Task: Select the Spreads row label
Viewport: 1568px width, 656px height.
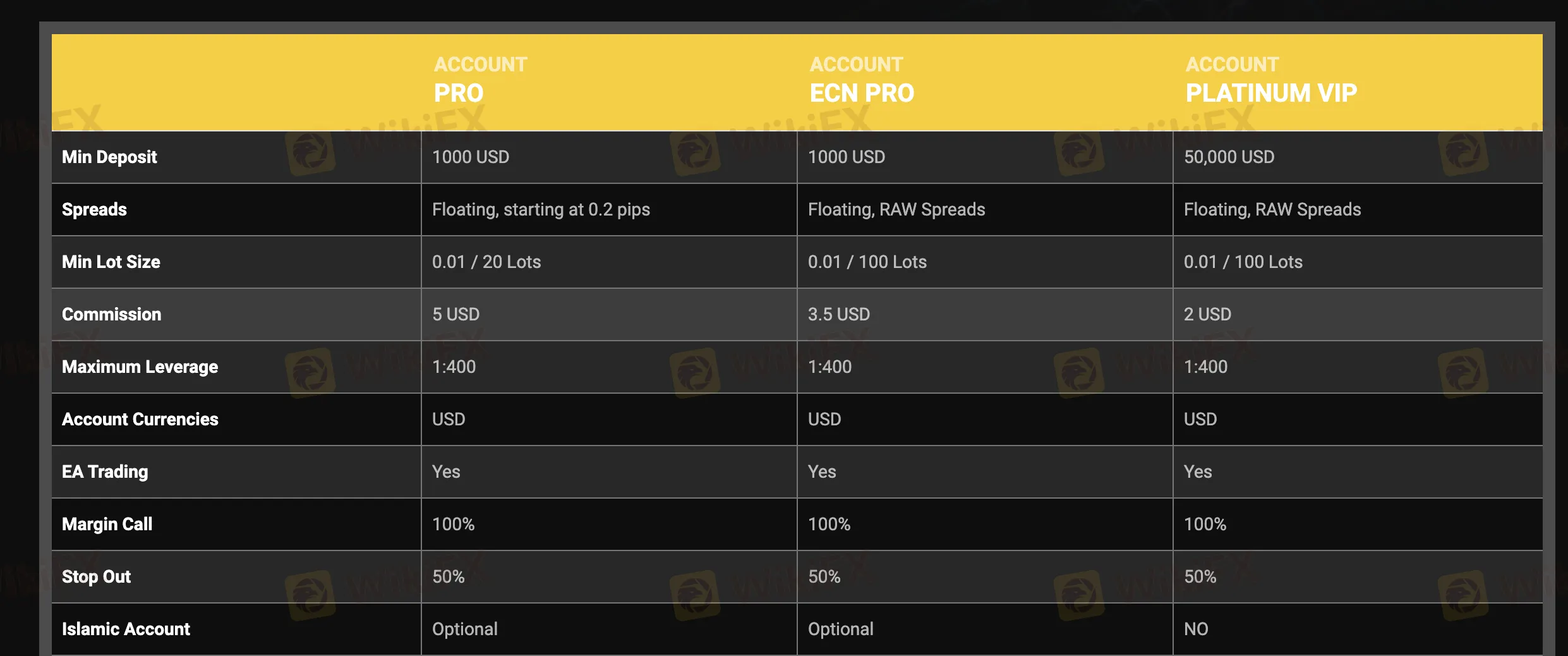Action: (94, 209)
